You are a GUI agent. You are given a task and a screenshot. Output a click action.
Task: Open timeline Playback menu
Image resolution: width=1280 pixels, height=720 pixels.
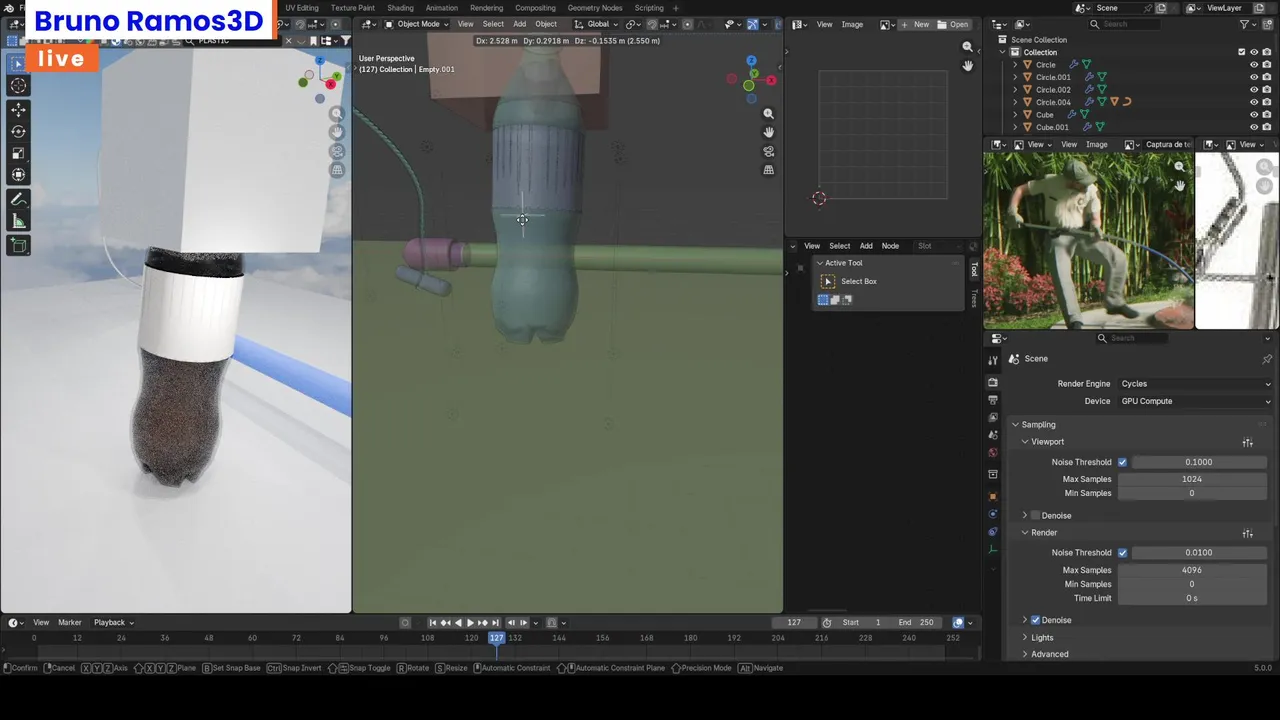[113, 623]
